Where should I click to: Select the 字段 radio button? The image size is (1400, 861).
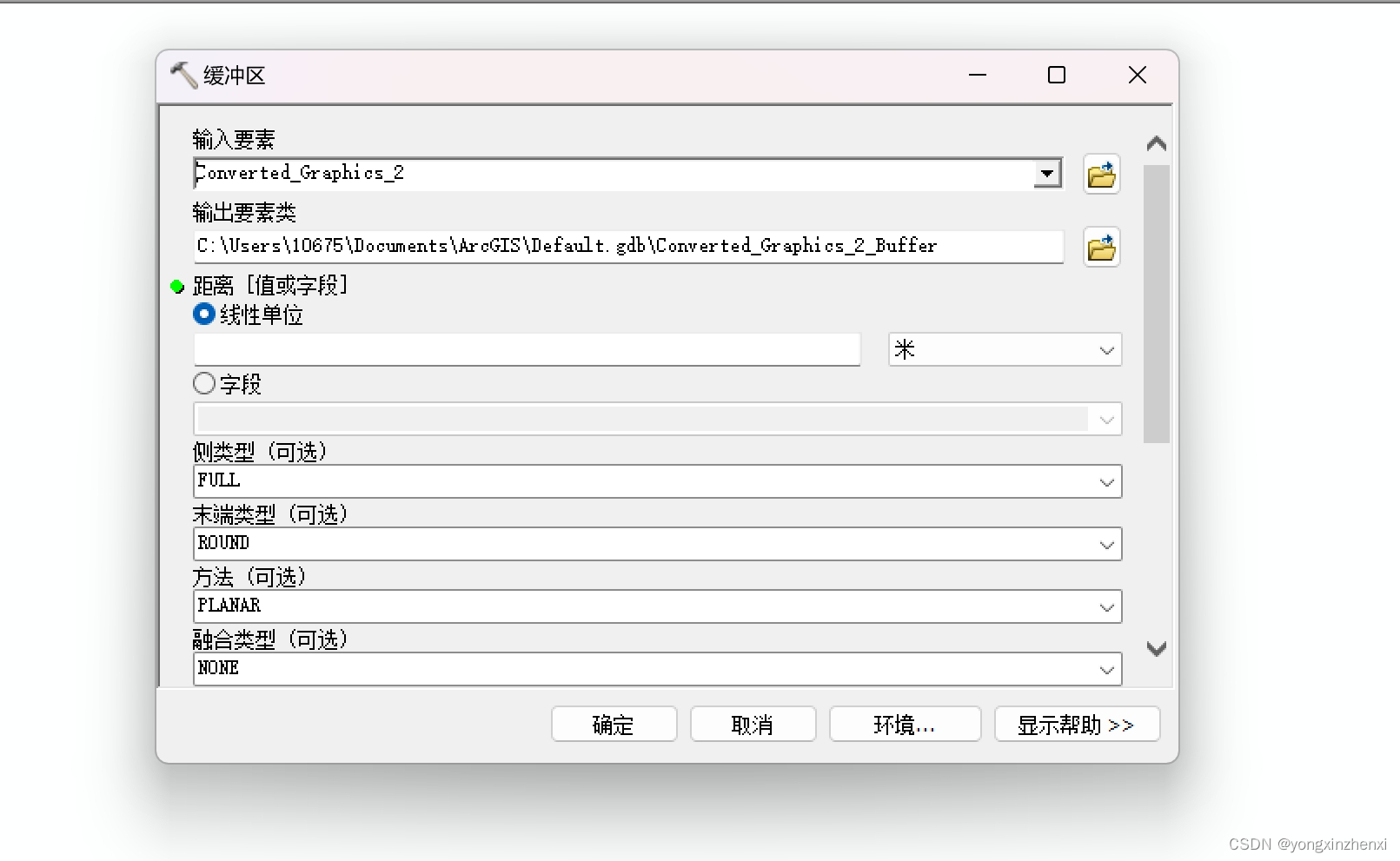204,383
